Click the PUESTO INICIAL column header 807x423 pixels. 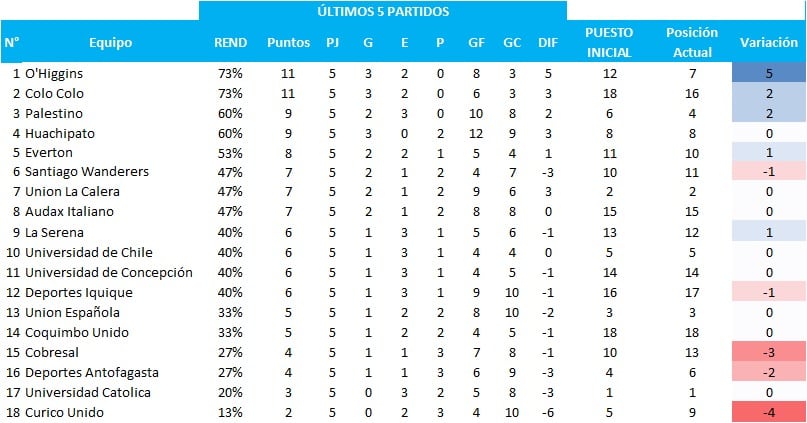(x=609, y=42)
